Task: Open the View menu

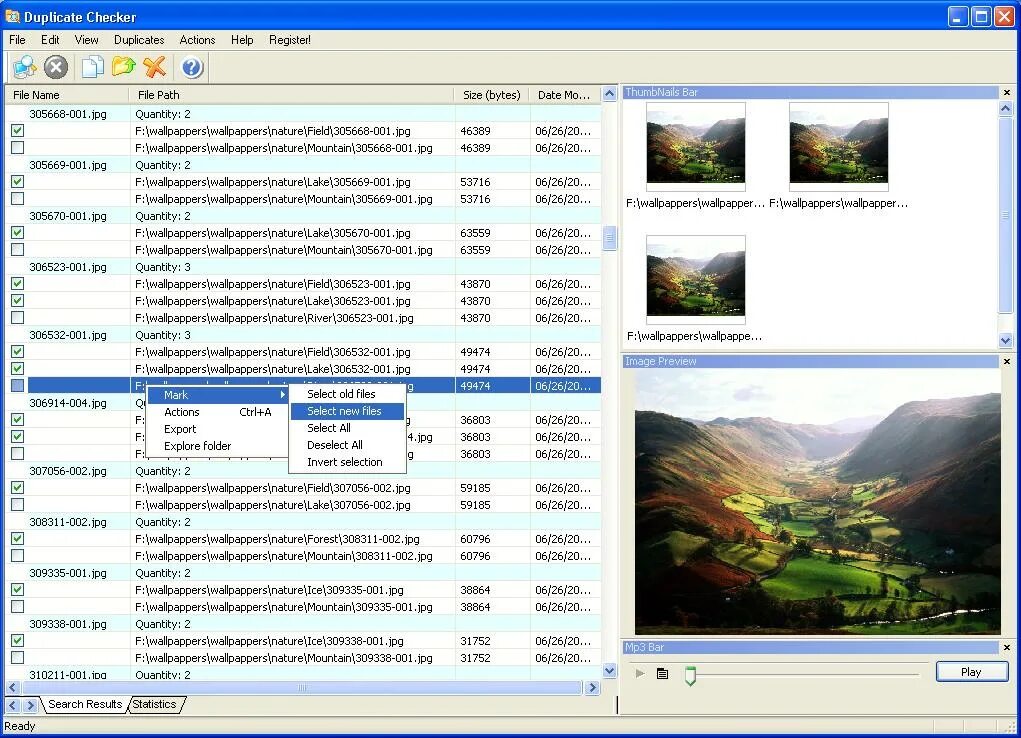Action: (87, 40)
